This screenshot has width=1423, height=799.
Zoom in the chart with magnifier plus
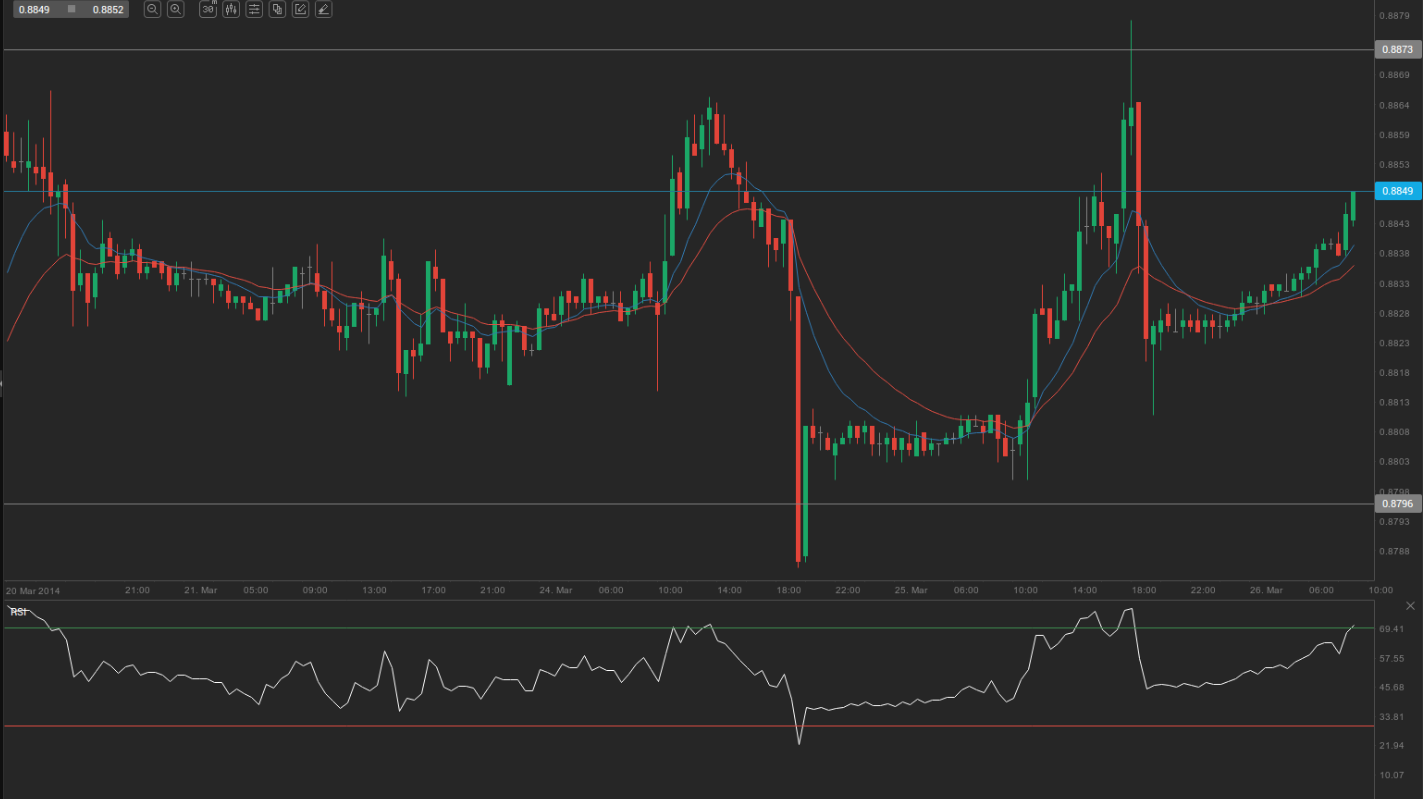pos(176,9)
